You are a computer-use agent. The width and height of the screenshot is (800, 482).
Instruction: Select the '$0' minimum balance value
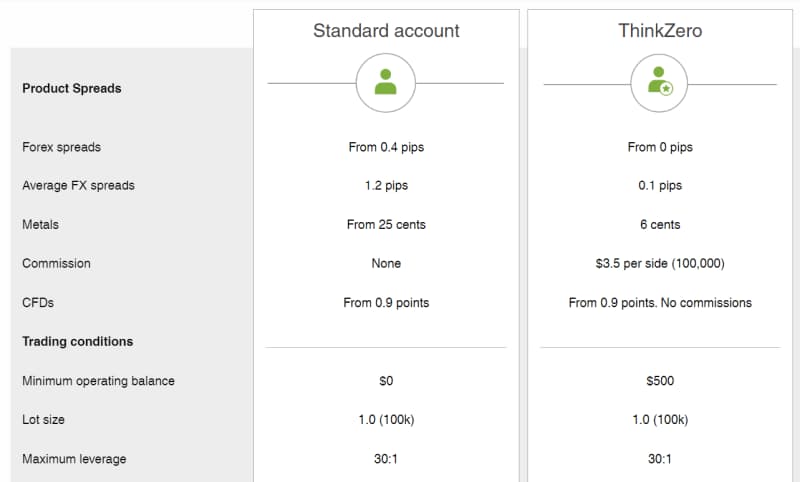[x=386, y=380]
